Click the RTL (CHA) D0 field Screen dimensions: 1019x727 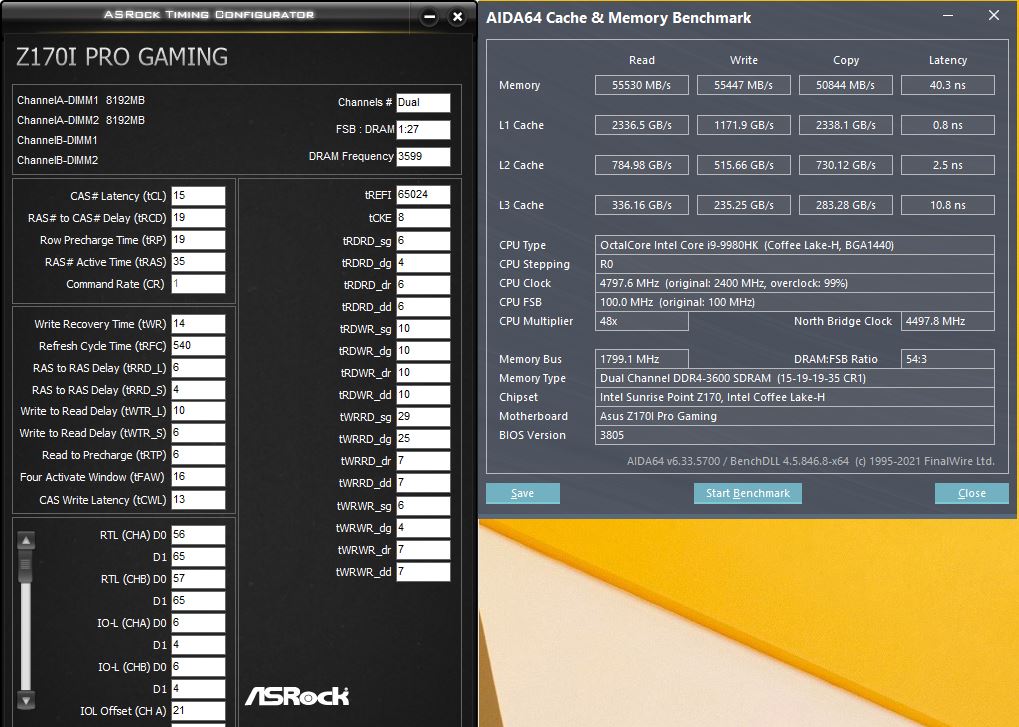pyautogui.click(x=198, y=535)
